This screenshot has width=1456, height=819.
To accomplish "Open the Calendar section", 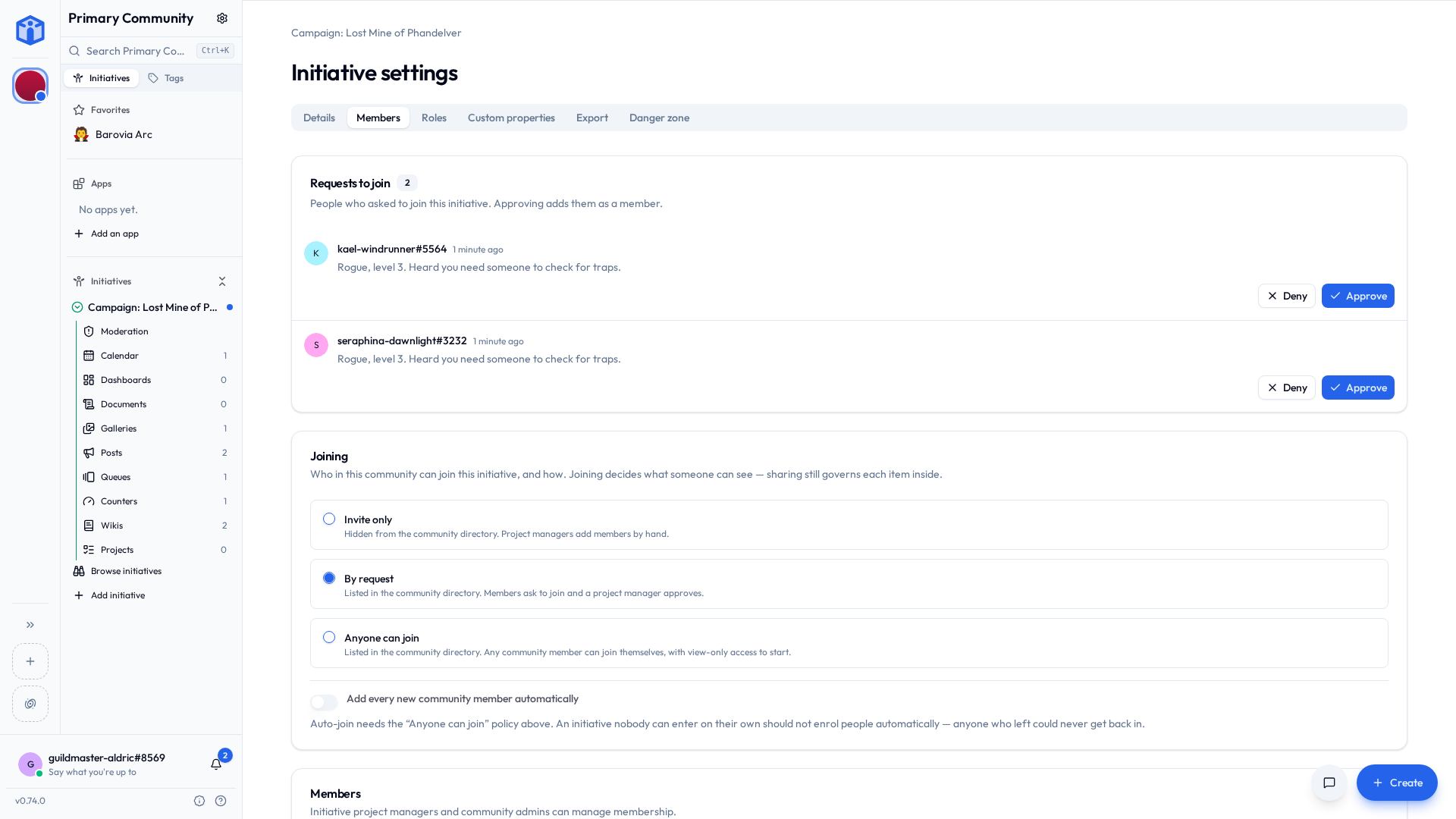I will point(154,356).
